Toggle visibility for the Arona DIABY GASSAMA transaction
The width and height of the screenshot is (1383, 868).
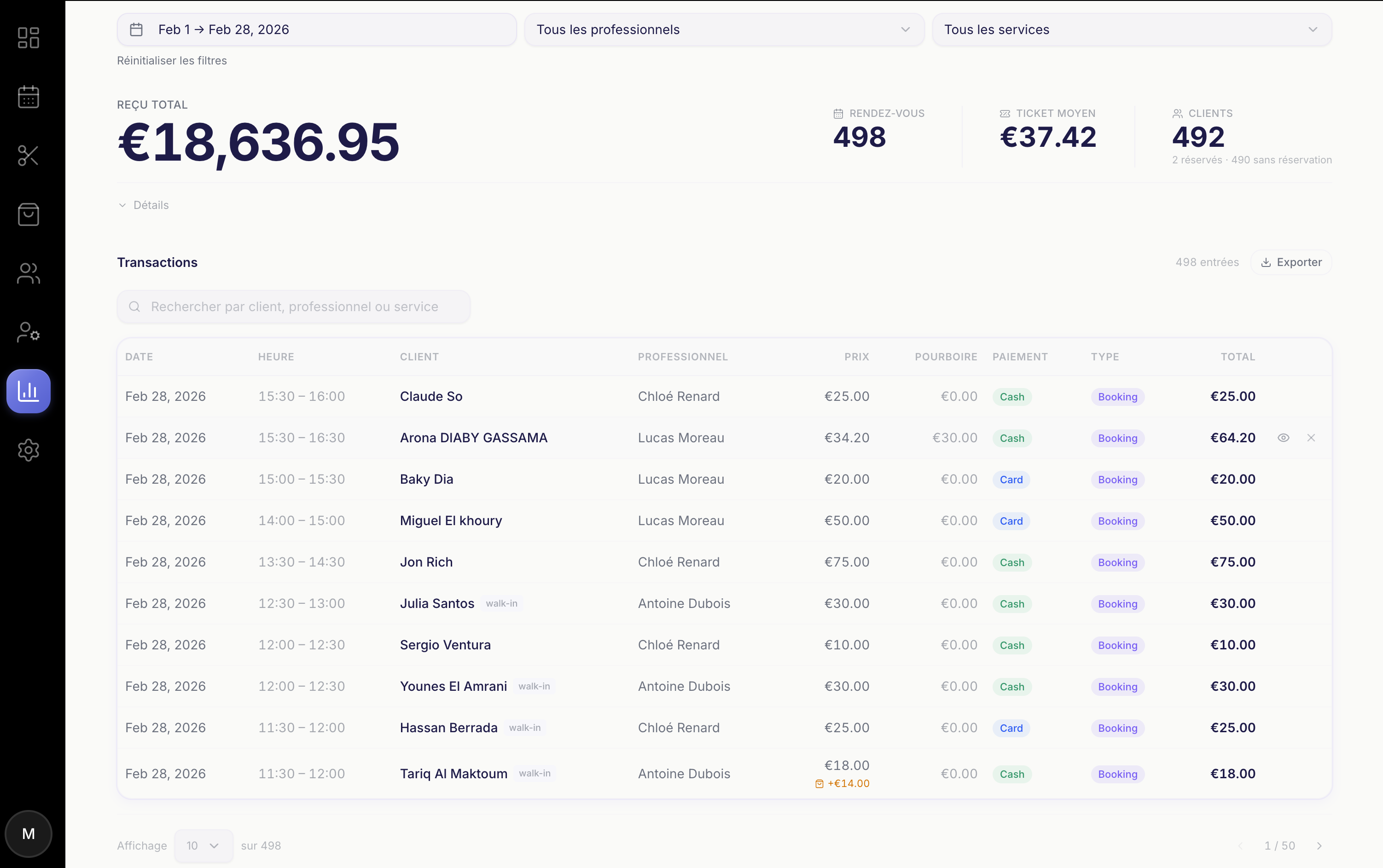click(x=1284, y=437)
